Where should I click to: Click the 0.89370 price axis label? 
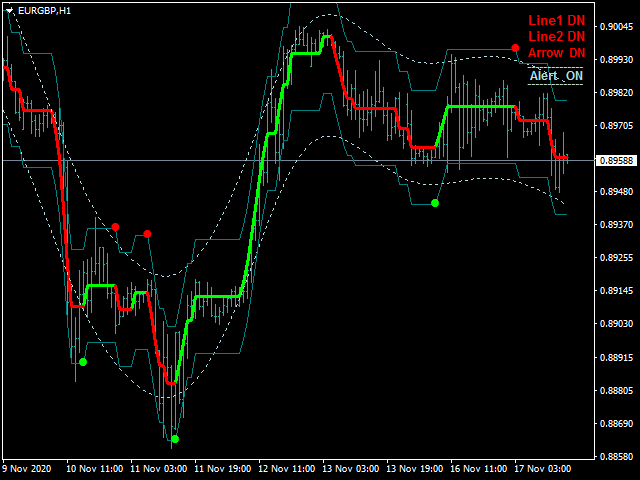[616, 225]
